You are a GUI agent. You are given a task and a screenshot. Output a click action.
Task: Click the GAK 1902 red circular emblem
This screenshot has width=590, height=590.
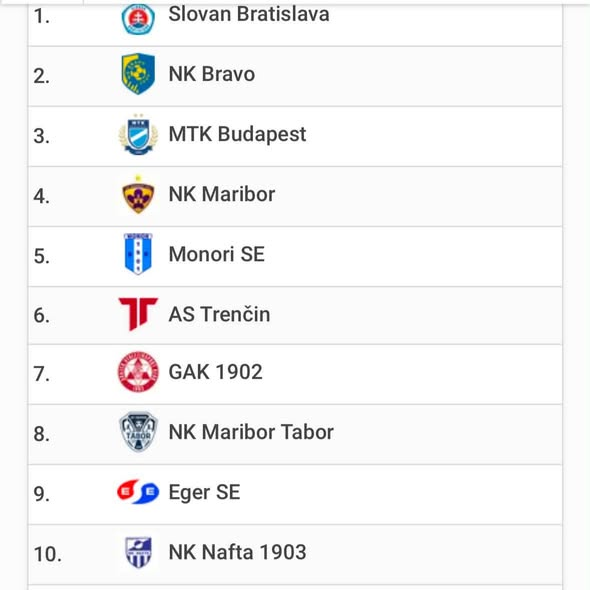click(x=138, y=372)
